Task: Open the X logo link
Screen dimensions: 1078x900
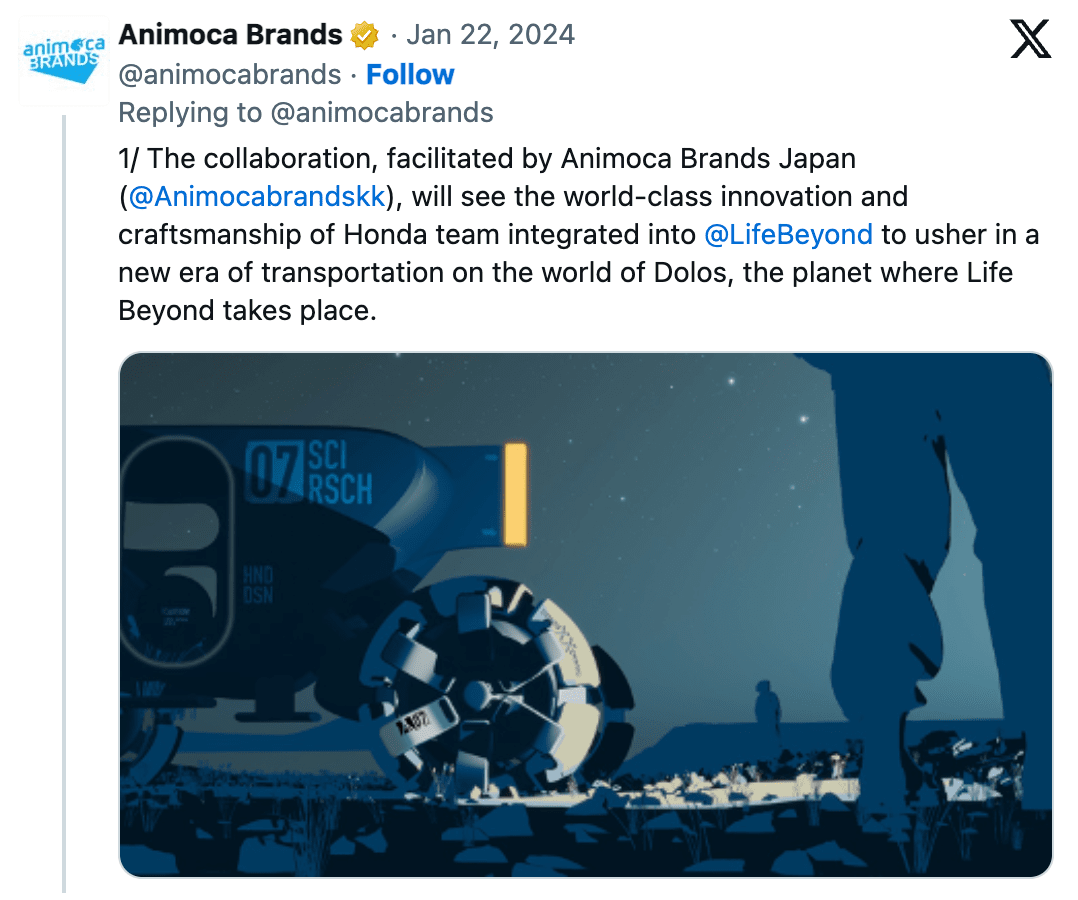Action: tap(1029, 40)
